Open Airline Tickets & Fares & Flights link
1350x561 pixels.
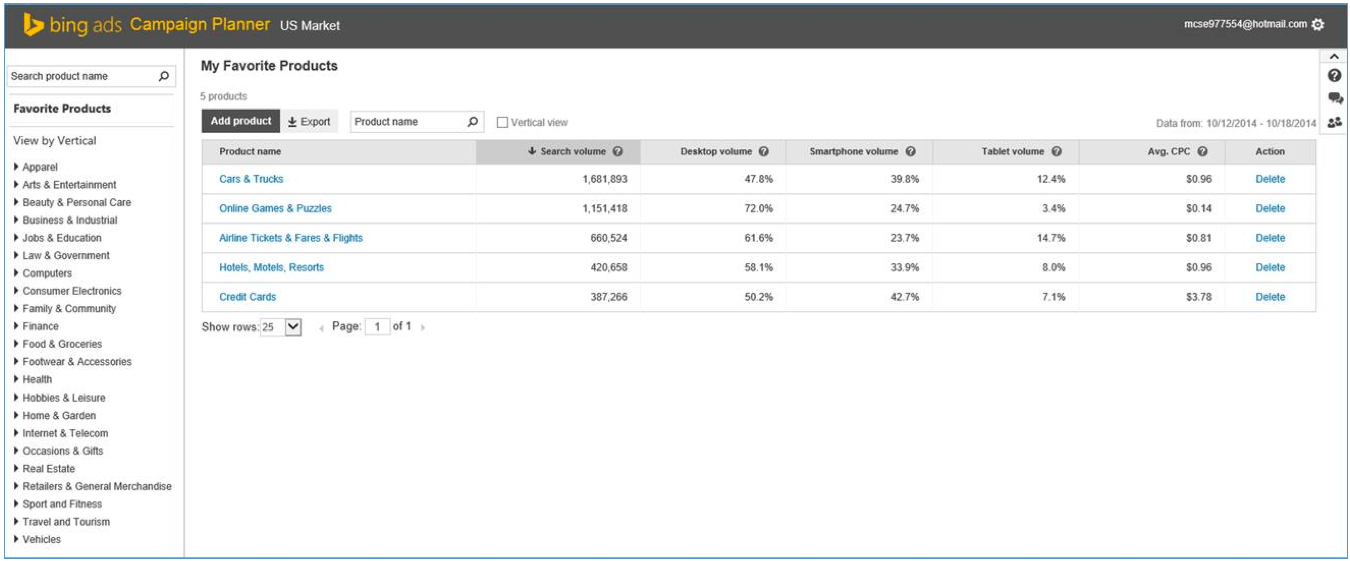tap(291, 238)
